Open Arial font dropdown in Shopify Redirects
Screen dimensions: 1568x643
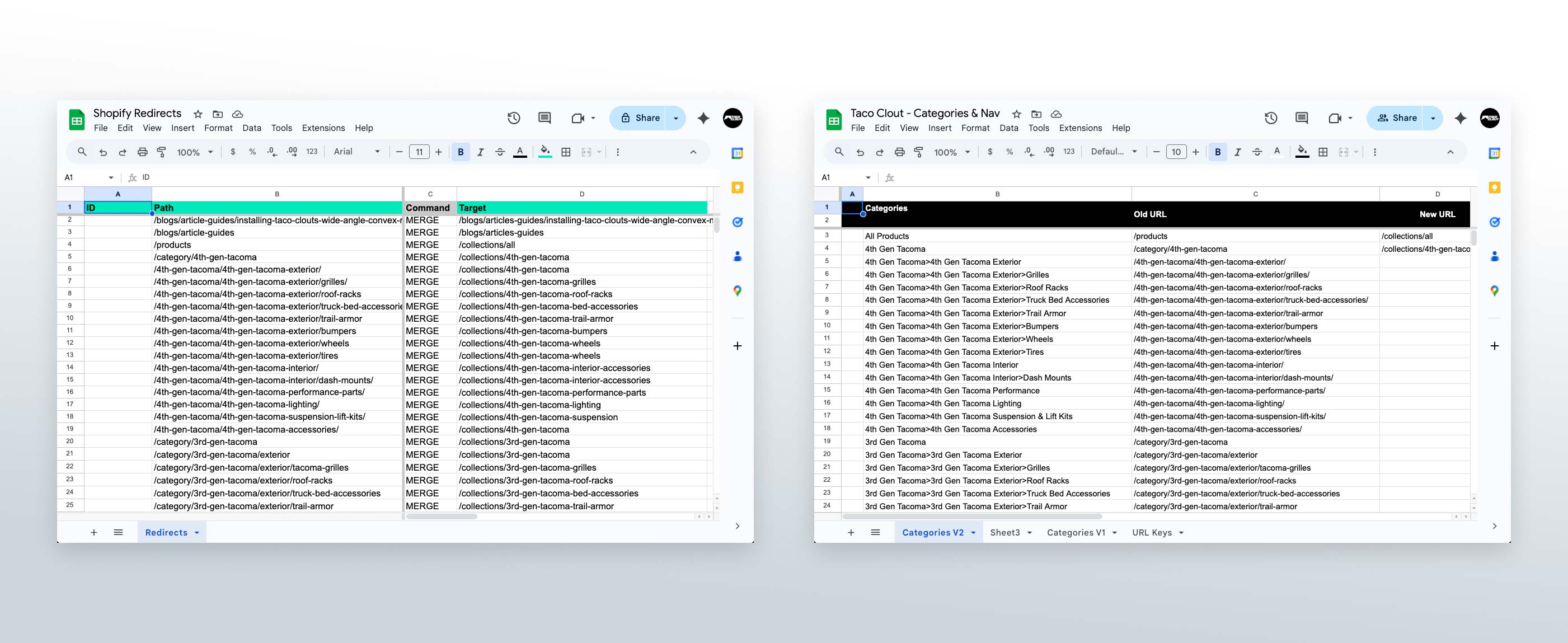[356, 152]
